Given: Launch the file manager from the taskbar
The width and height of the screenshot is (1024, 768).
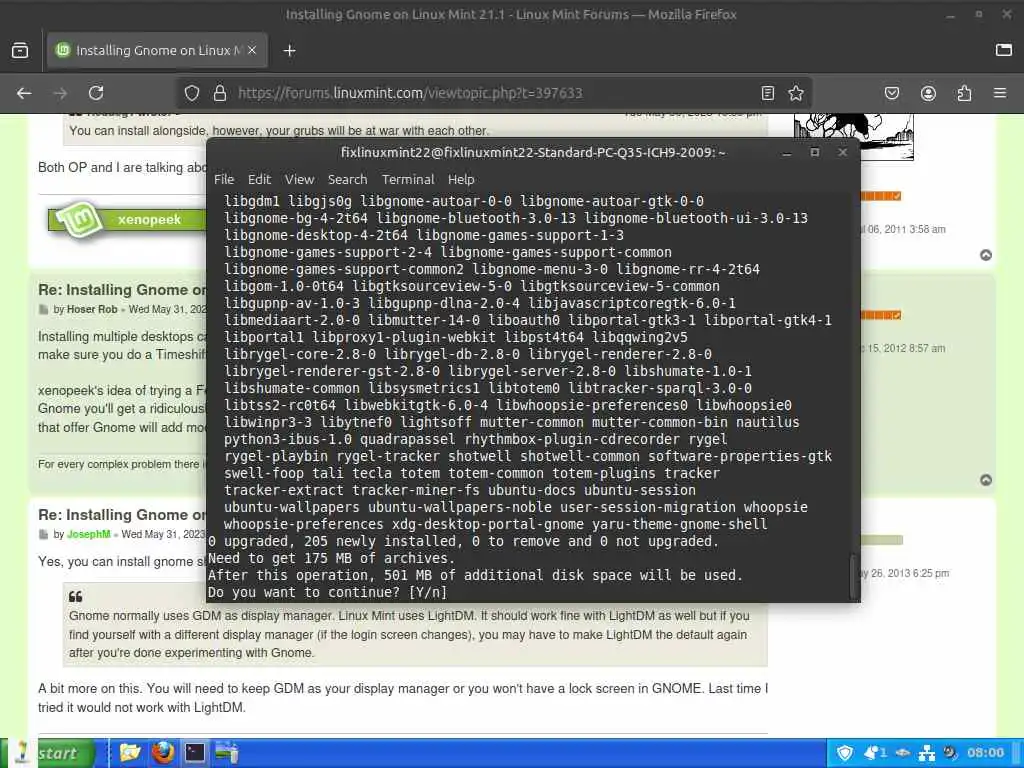Looking at the screenshot, I should pyautogui.click(x=130, y=753).
